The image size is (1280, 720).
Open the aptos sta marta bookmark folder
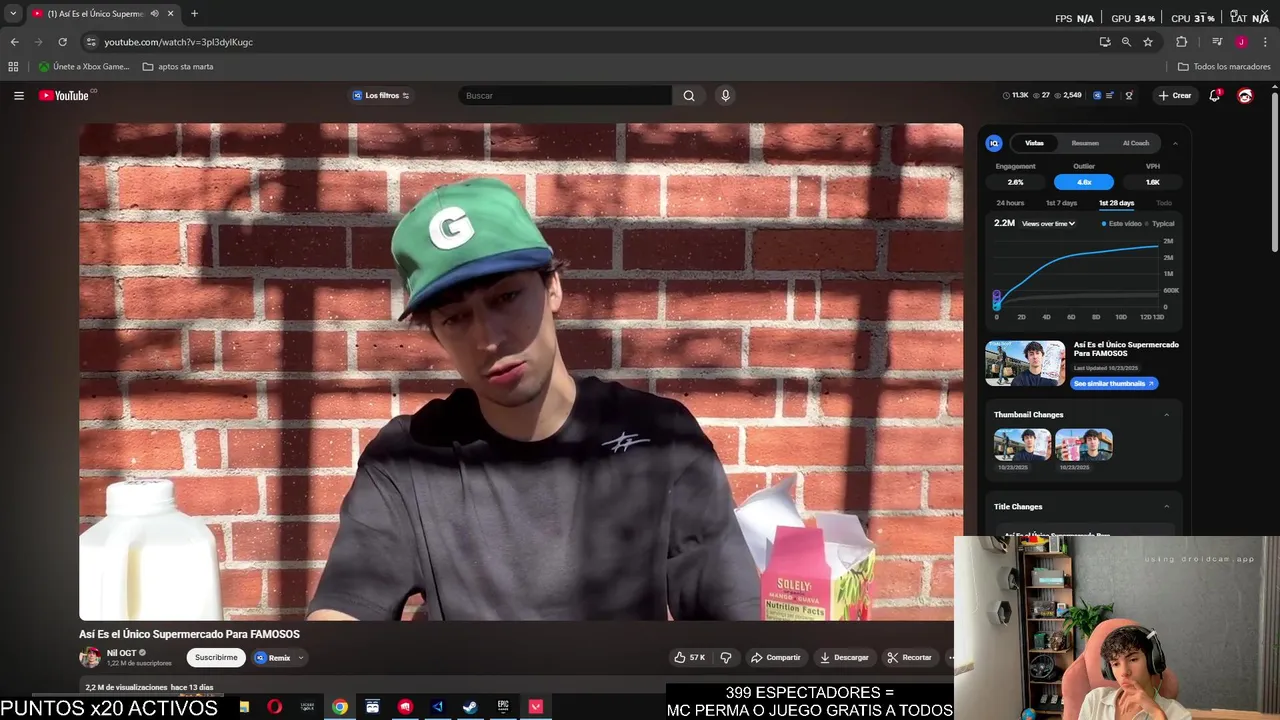tap(178, 67)
